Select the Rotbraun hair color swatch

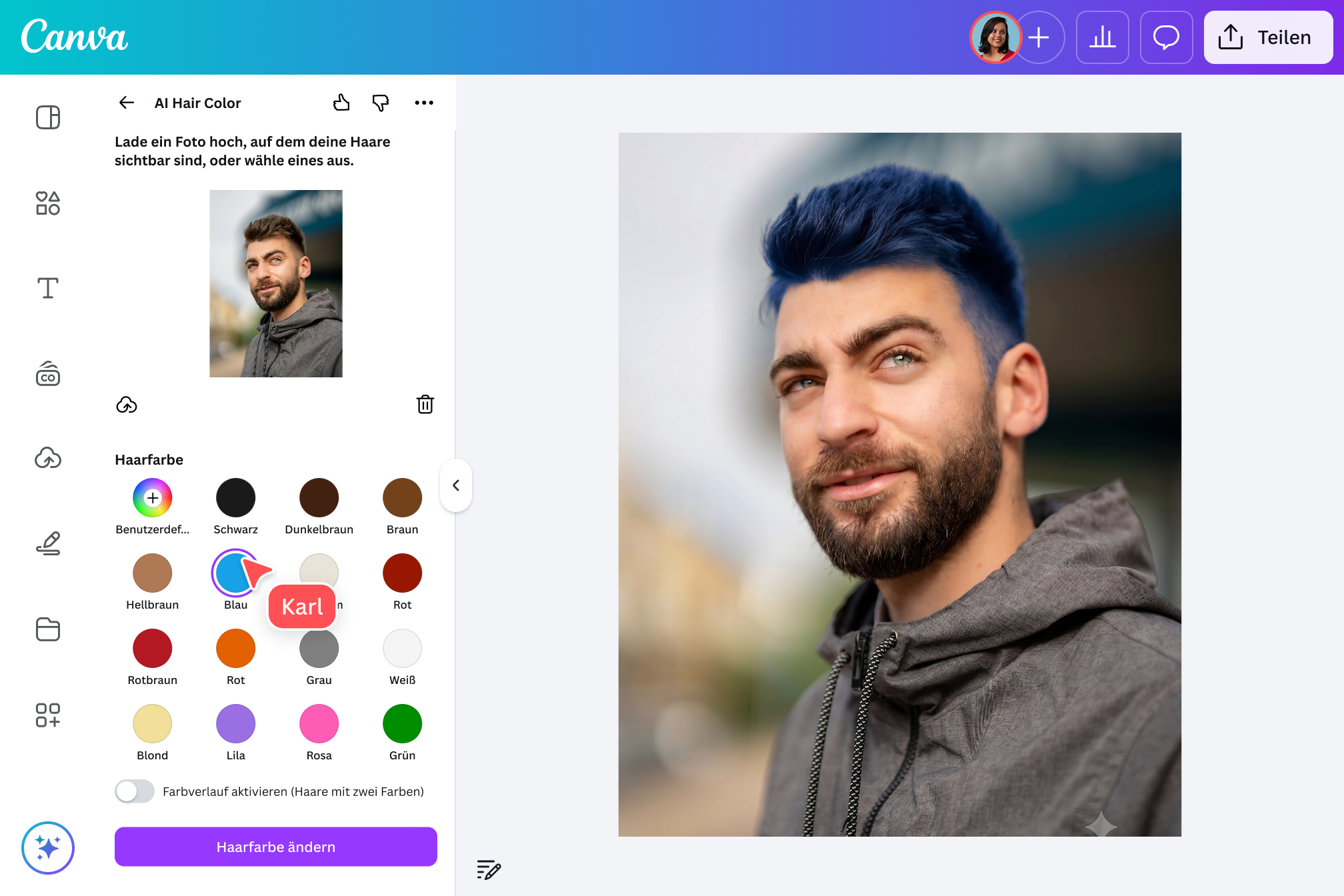point(153,648)
